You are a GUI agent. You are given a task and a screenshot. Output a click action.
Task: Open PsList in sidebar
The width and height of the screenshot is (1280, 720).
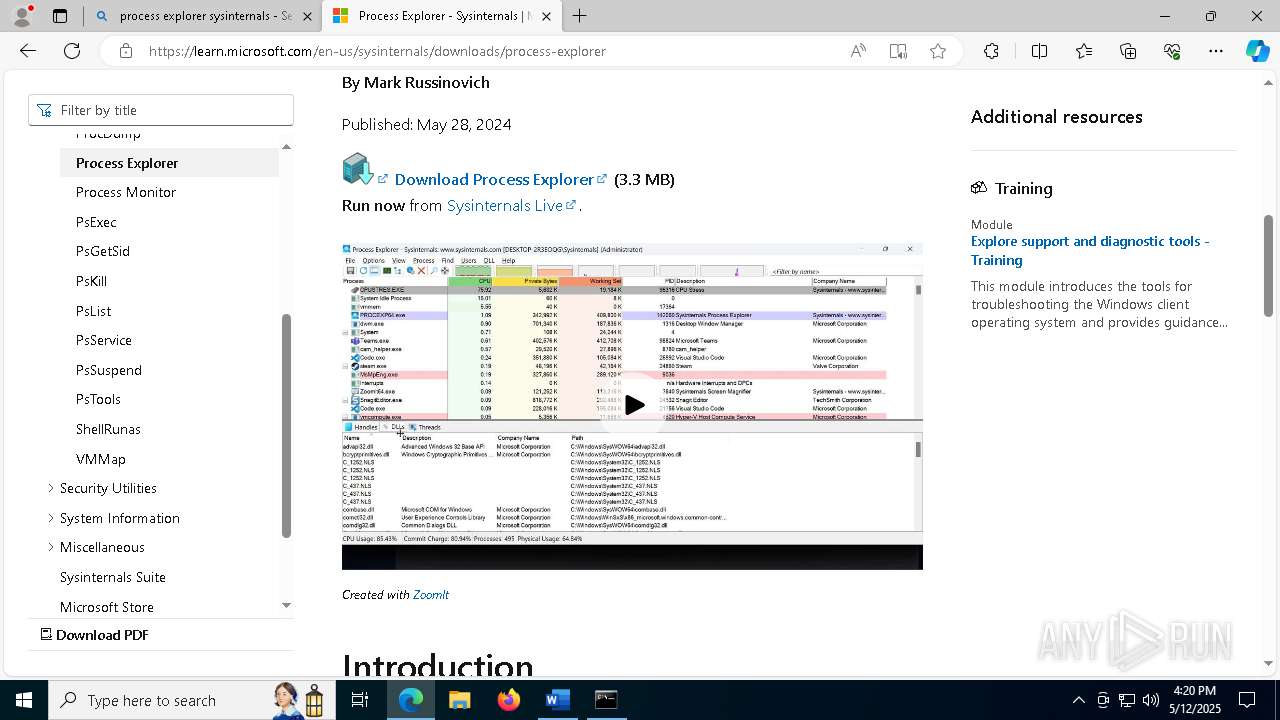pos(94,311)
